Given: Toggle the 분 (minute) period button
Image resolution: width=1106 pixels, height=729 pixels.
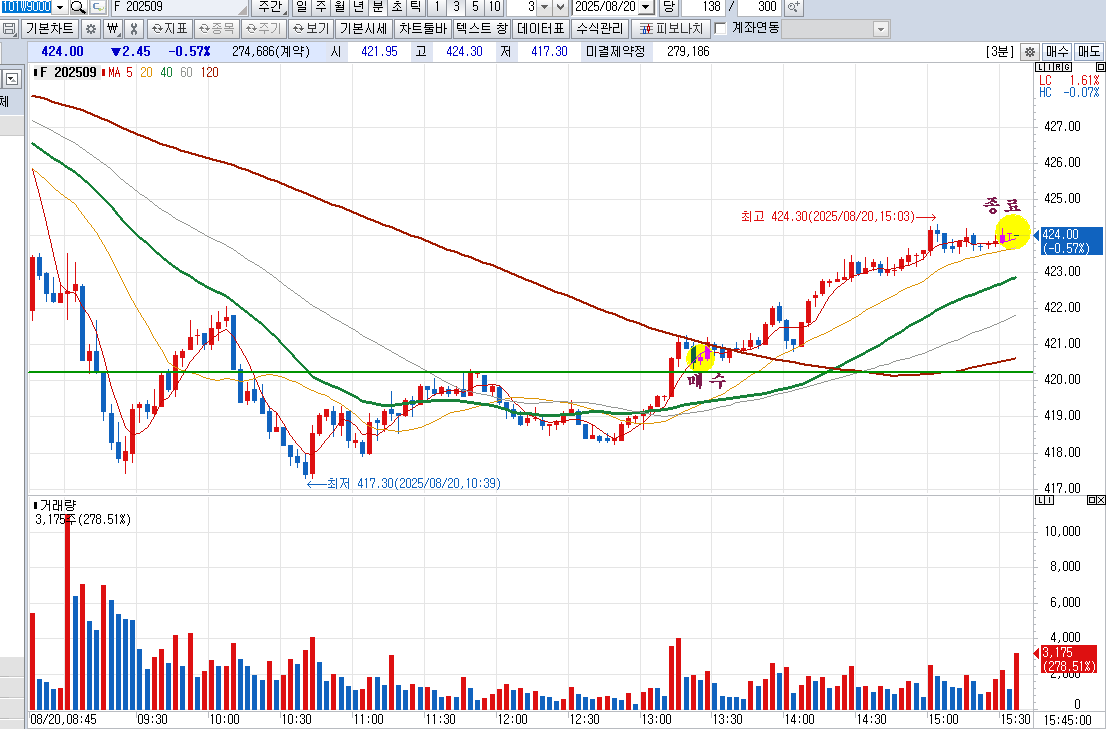Looking at the screenshot, I should (377, 7).
